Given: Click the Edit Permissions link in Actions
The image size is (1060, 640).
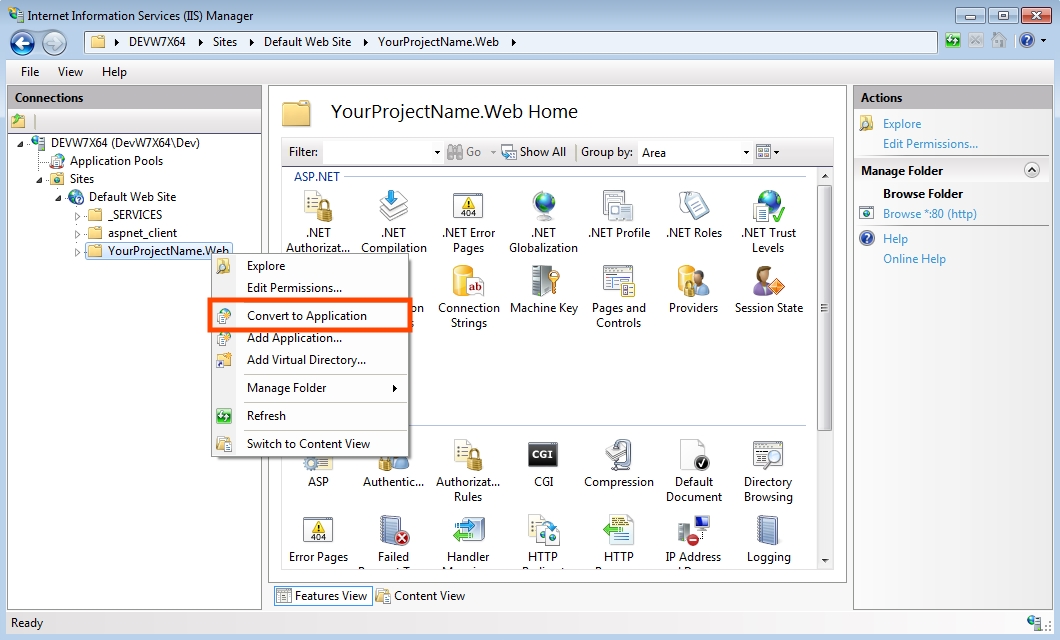Looking at the screenshot, I should (x=930, y=144).
